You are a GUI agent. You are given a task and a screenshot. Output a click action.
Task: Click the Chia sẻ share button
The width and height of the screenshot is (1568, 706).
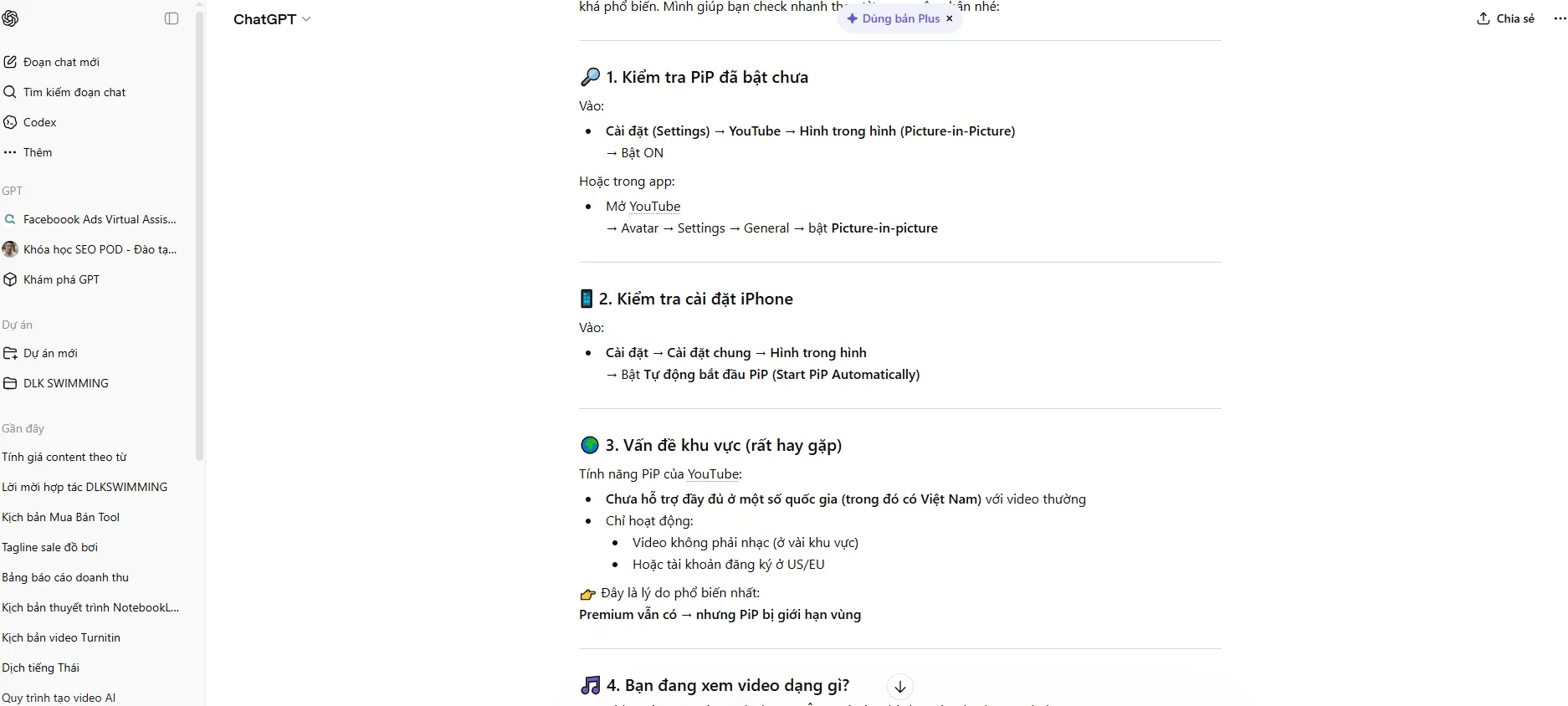tap(1505, 18)
